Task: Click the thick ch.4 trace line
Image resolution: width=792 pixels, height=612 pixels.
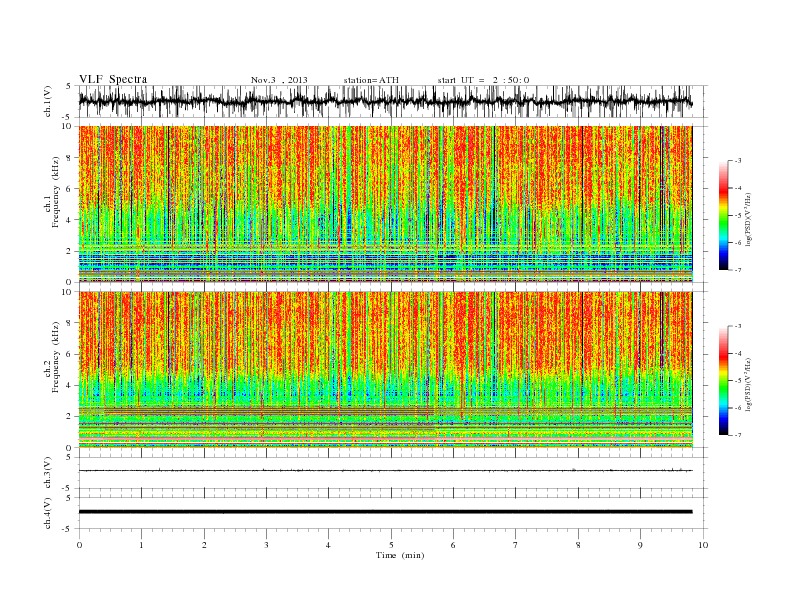Action: click(x=385, y=512)
